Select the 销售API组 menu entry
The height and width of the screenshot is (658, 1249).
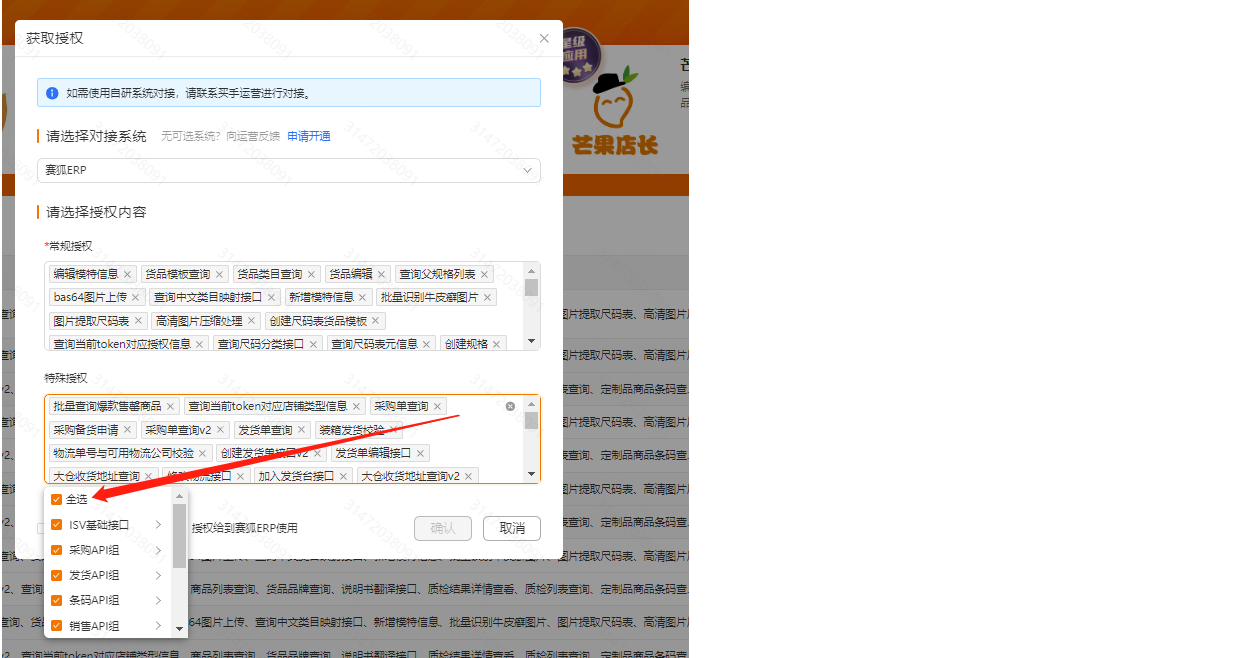(x=109, y=626)
